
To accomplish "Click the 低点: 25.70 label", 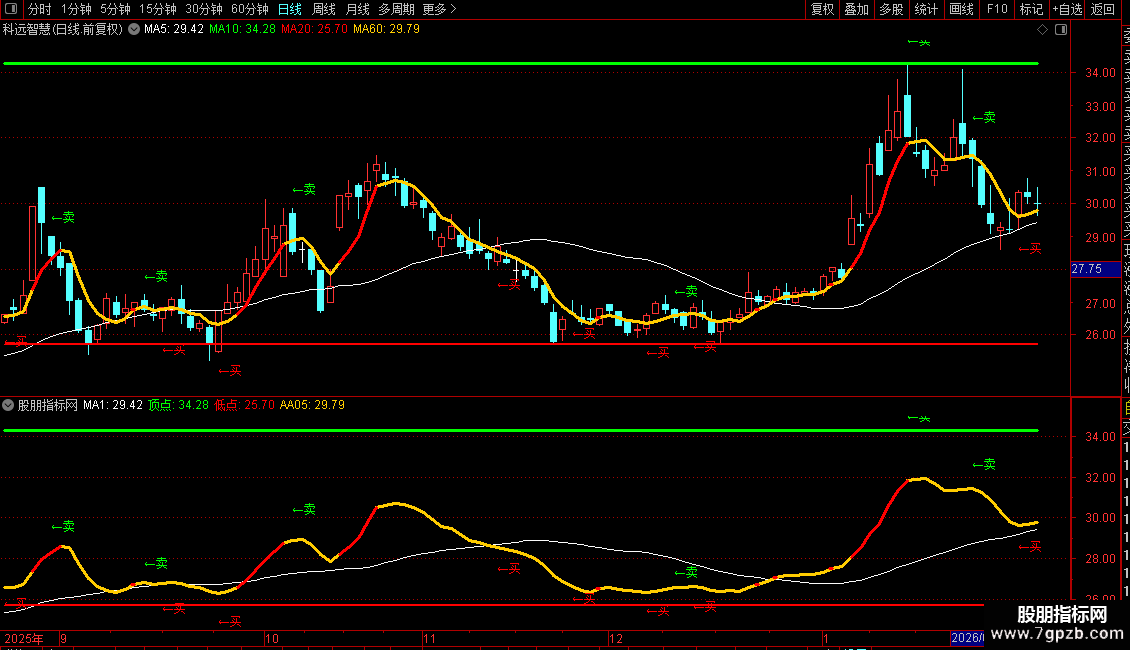I will (245, 405).
